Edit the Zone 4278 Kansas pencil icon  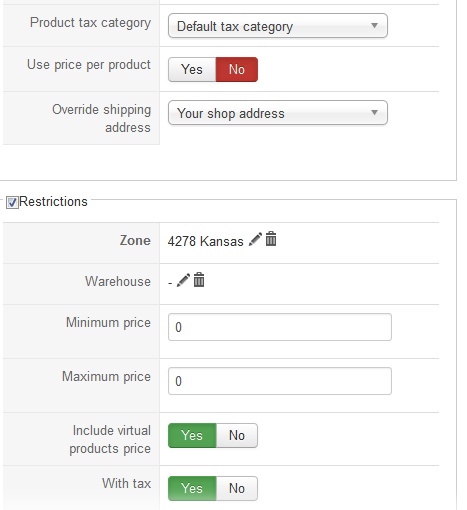[x=255, y=239]
